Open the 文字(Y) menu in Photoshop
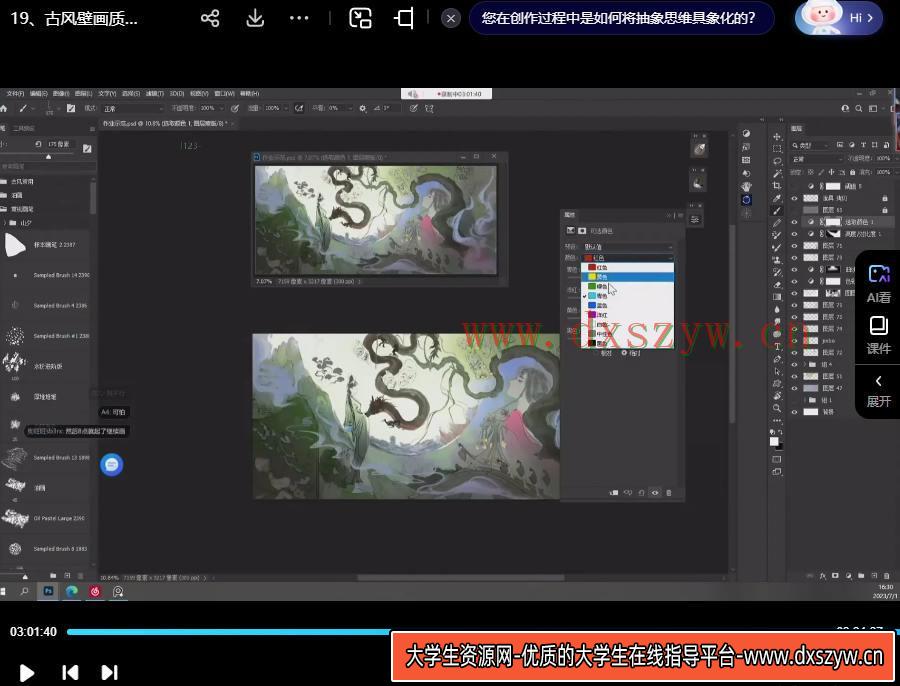 pos(107,93)
